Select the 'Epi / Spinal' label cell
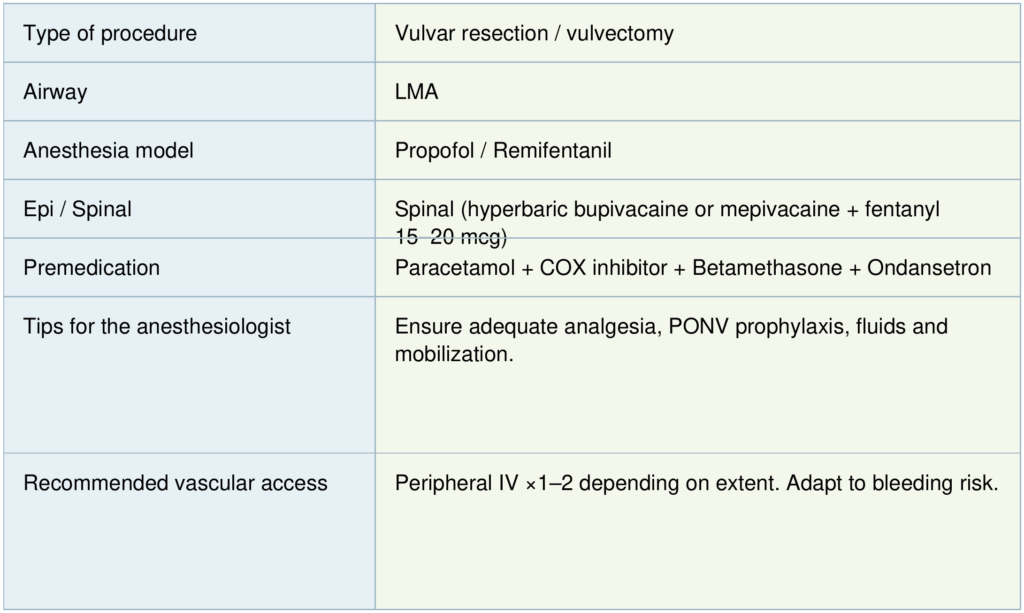This screenshot has height=613, width=1024. (78, 210)
